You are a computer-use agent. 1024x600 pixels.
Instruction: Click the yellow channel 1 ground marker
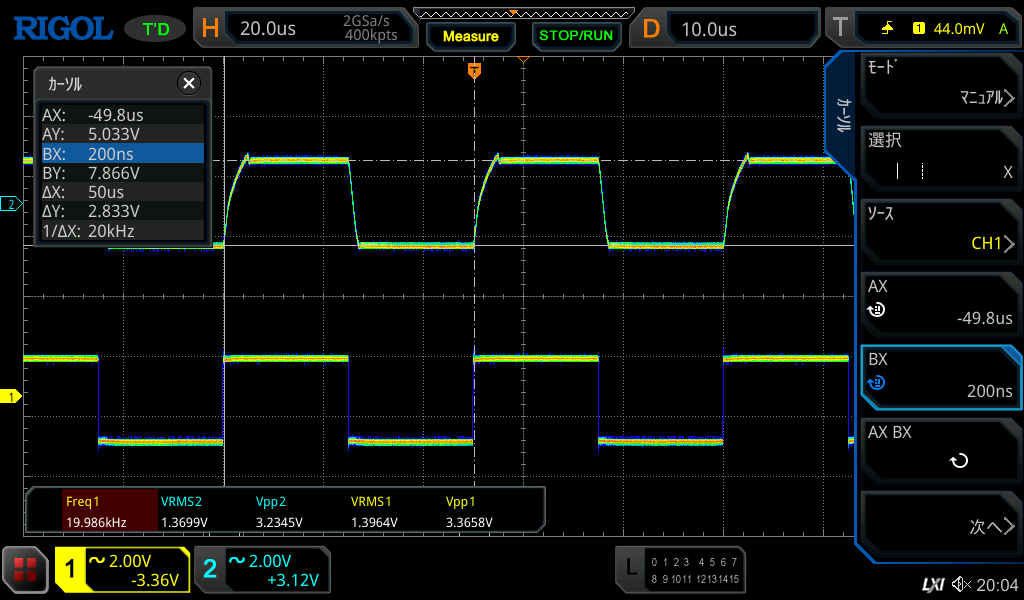pyautogui.click(x=11, y=397)
